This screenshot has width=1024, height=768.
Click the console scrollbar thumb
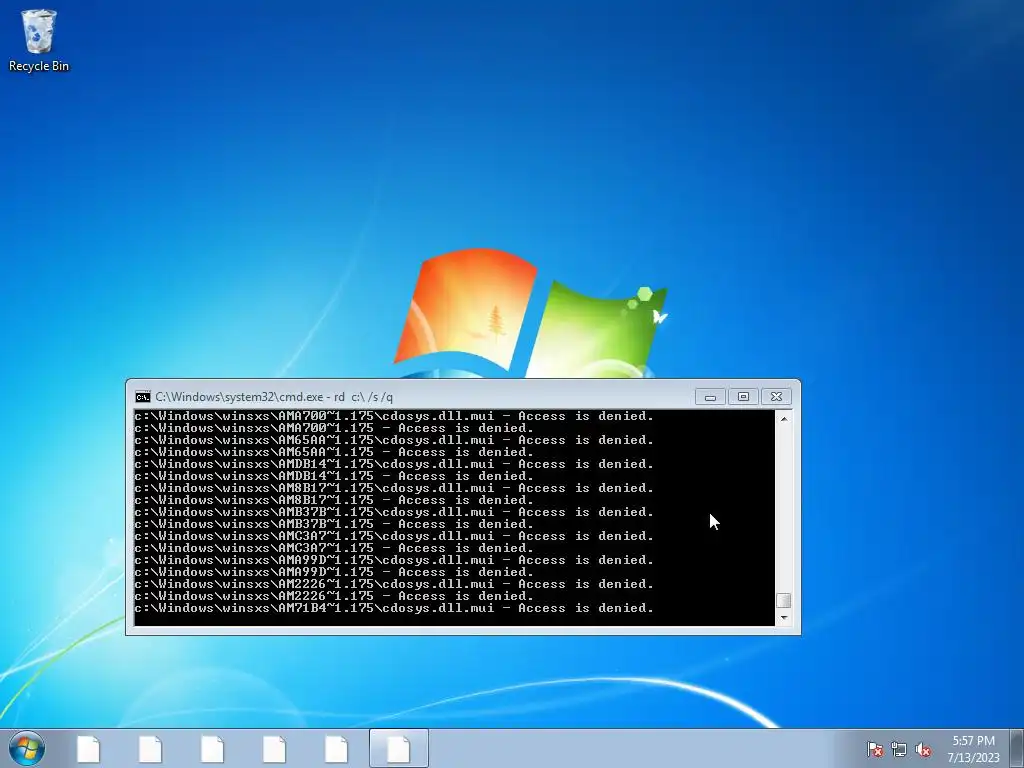click(784, 600)
